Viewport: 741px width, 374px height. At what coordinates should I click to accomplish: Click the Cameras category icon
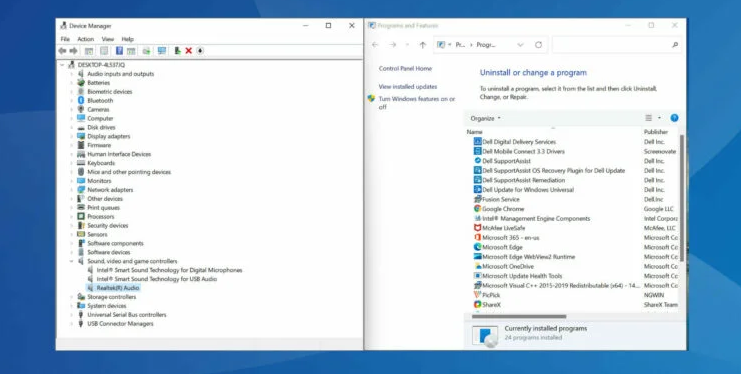pyautogui.click(x=81, y=109)
